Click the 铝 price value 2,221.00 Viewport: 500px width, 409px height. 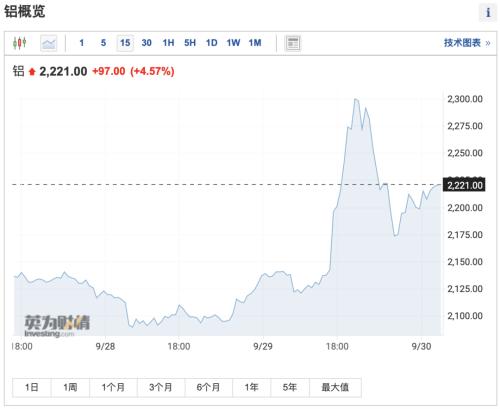[63, 71]
